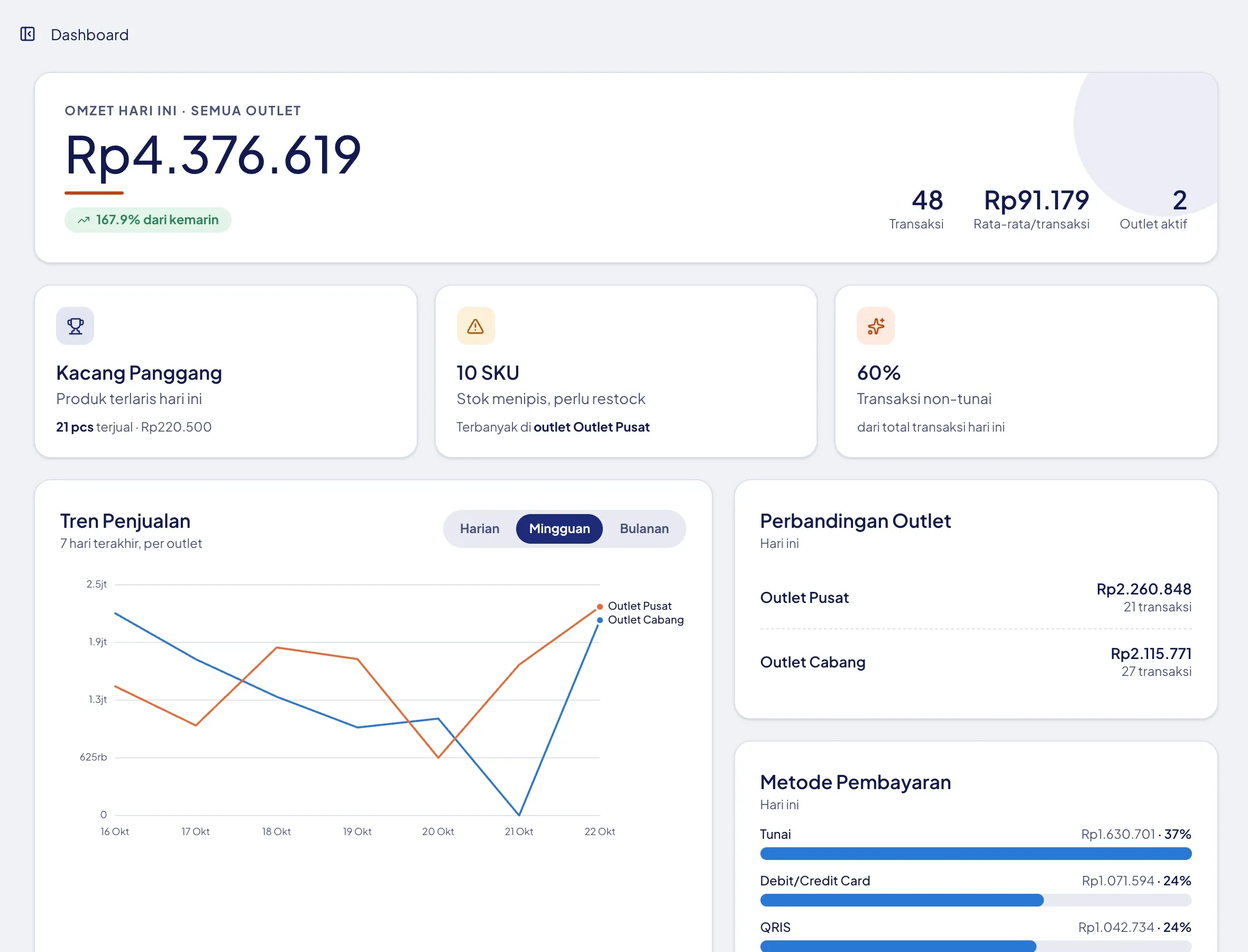Click the 167.9% dari kemarin badge
The image size is (1248, 952).
pos(148,220)
